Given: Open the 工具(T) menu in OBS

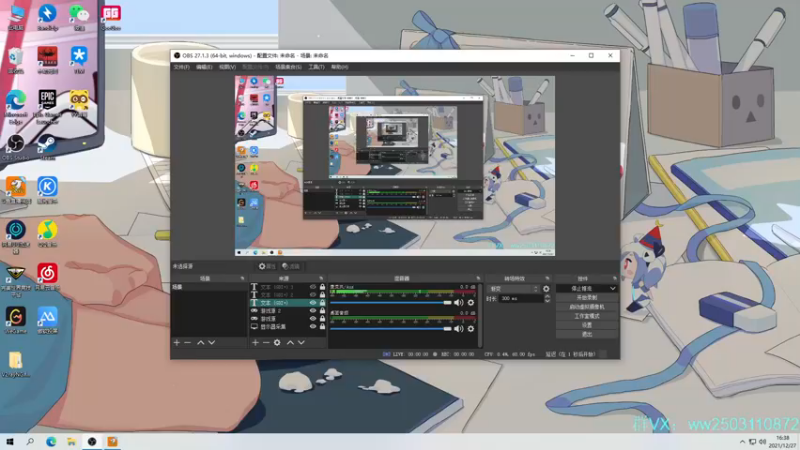Looking at the screenshot, I should (316, 67).
